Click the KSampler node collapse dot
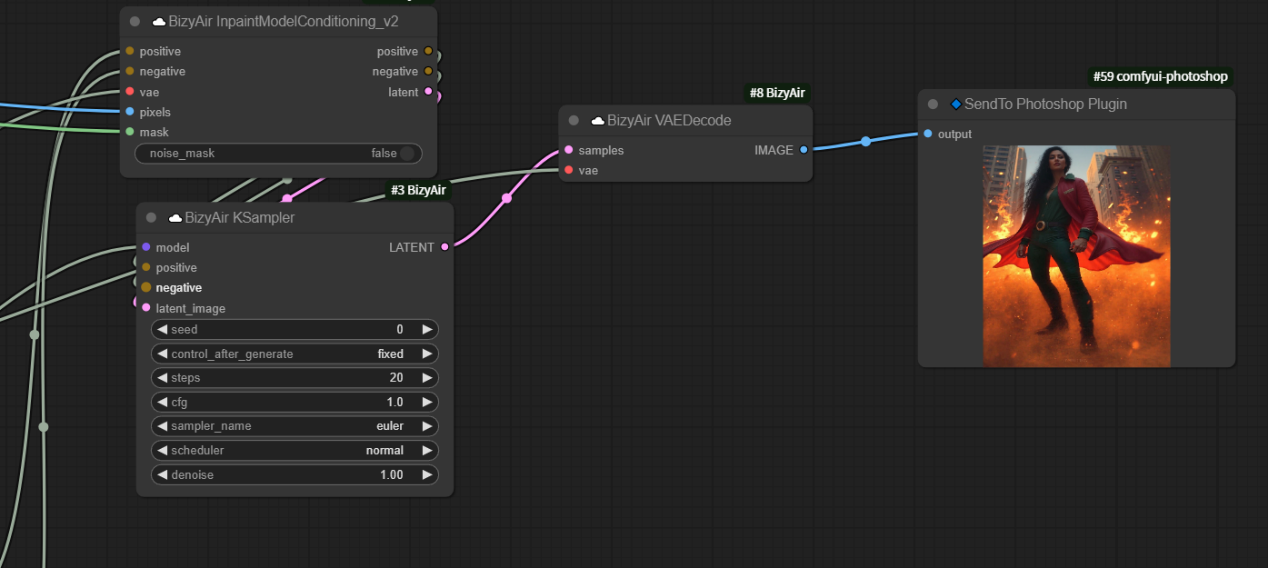The height and width of the screenshot is (568, 1268). pos(151,218)
